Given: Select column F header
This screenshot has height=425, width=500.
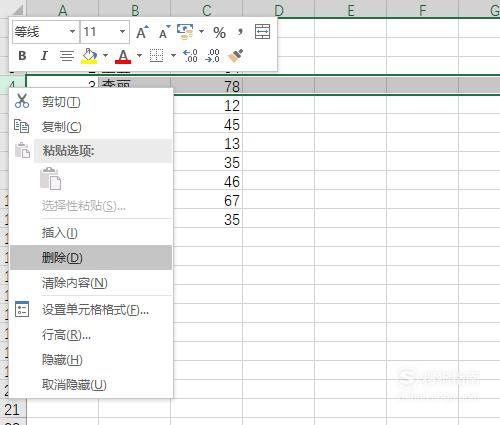Looking at the screenshot, I should click(423, 9).
